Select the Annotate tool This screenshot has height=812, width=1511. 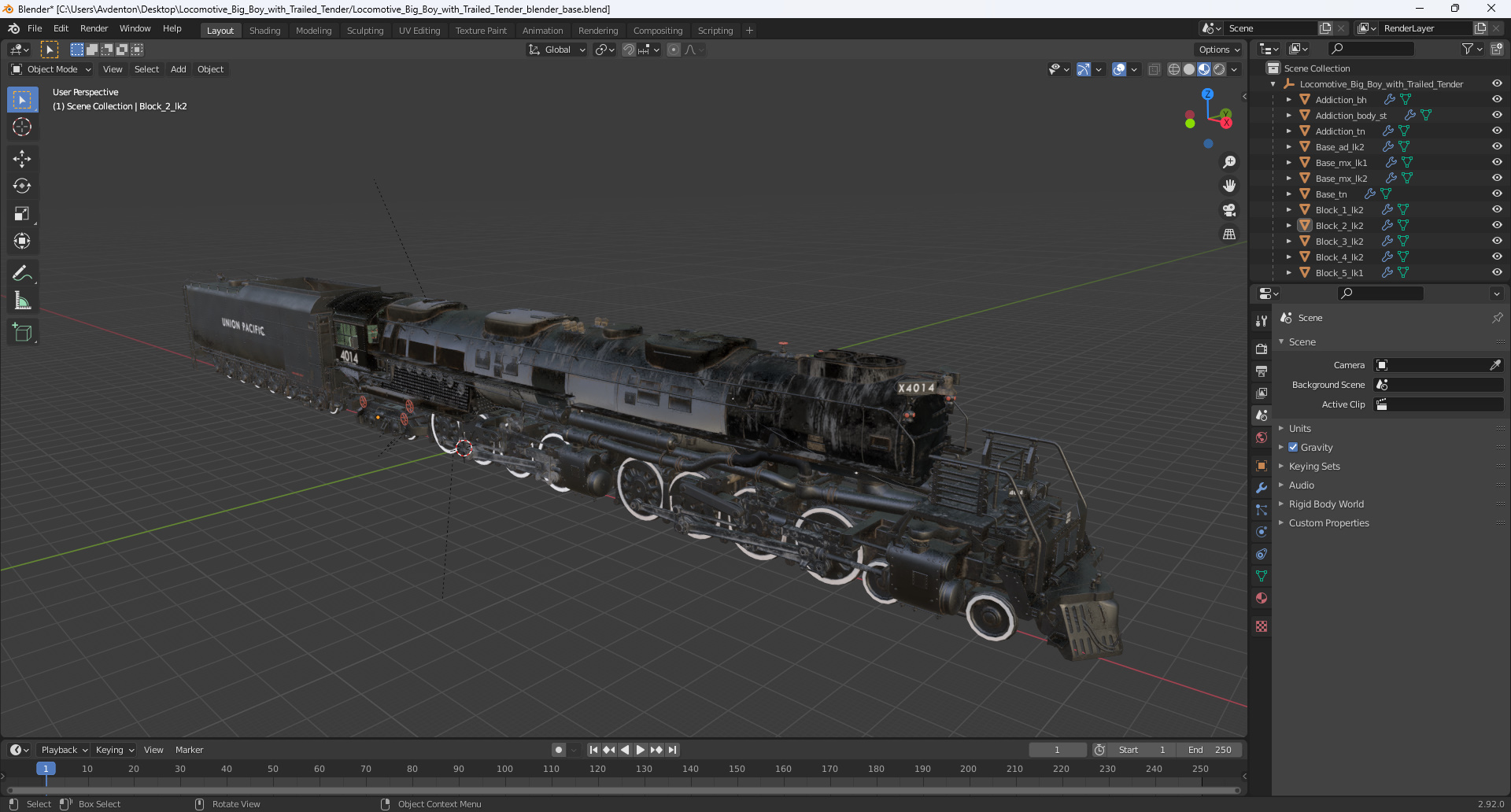(x=22, y=273)
